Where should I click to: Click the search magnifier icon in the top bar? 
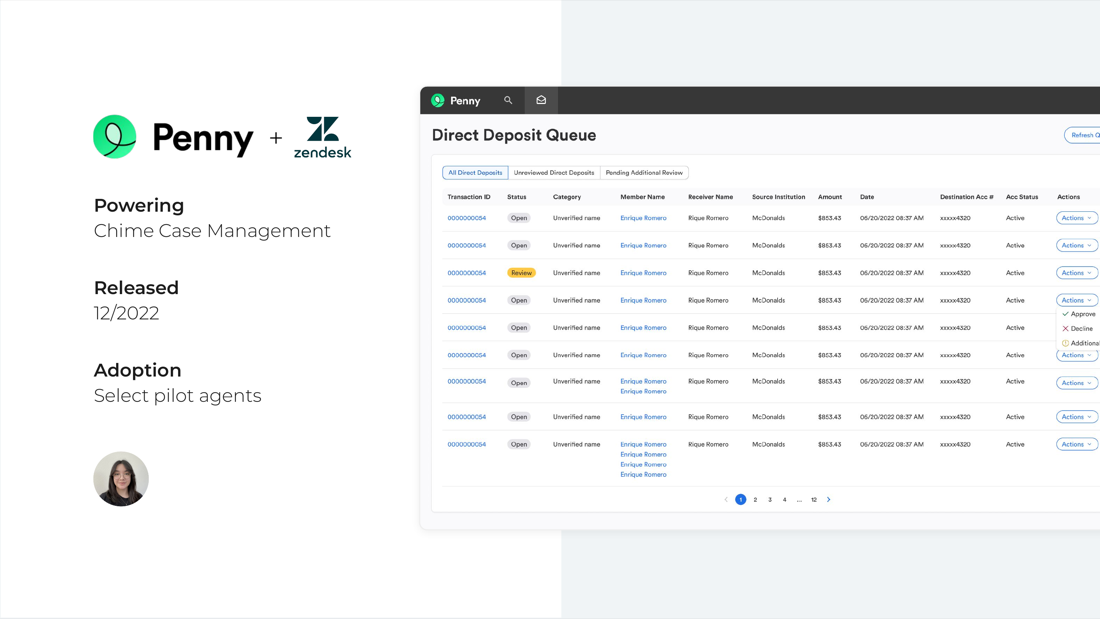[x=508, y=100]
